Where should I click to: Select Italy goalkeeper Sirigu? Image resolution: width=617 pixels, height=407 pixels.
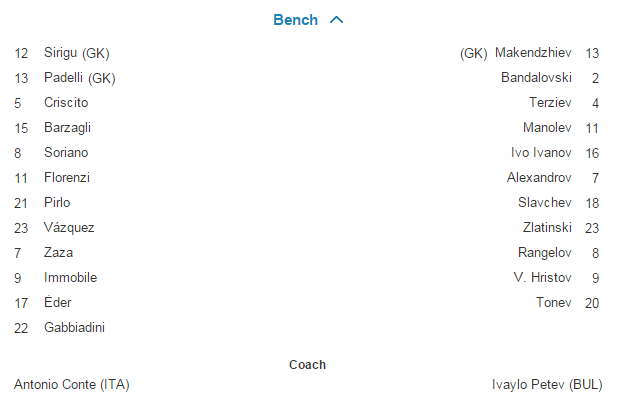[76, 53]
